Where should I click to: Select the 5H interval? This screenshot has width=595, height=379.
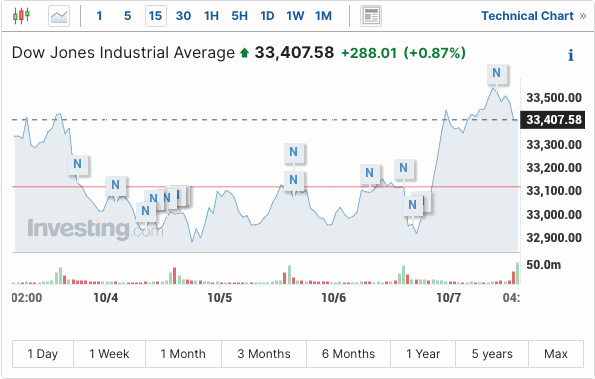pyautogui.click(x=239, y=16)
